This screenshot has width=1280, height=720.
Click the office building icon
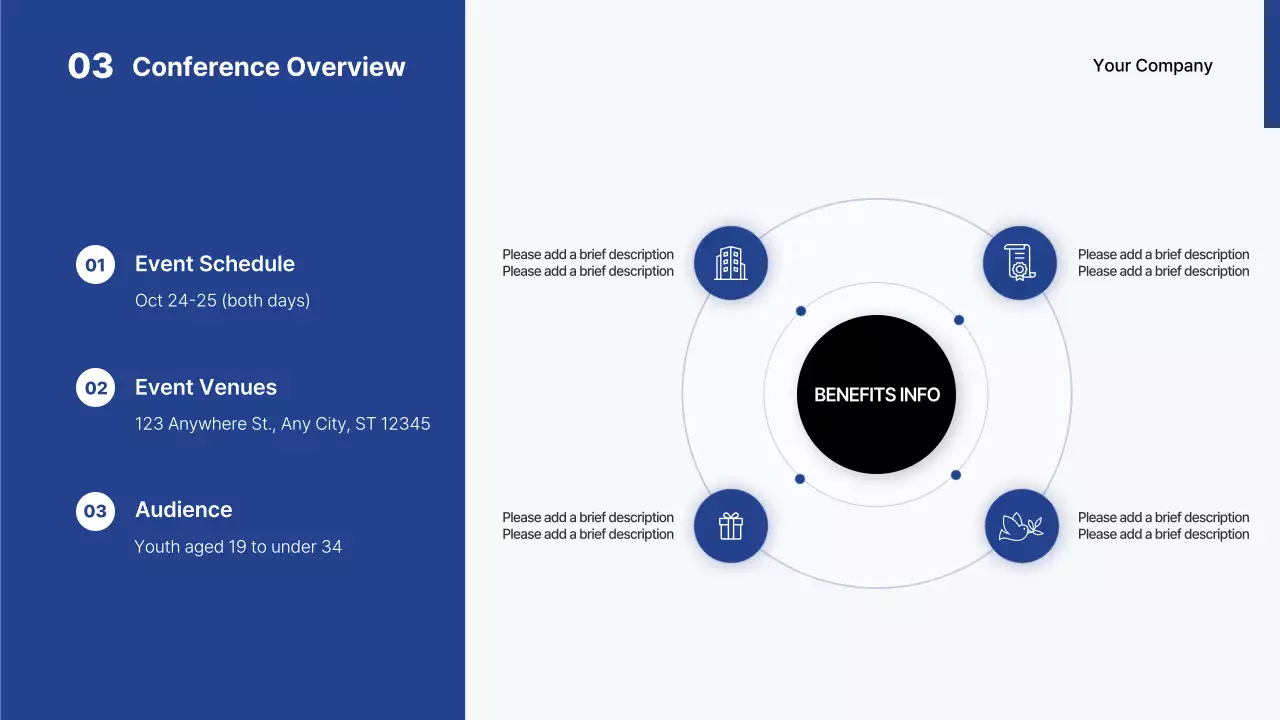[x=730, y=263]
